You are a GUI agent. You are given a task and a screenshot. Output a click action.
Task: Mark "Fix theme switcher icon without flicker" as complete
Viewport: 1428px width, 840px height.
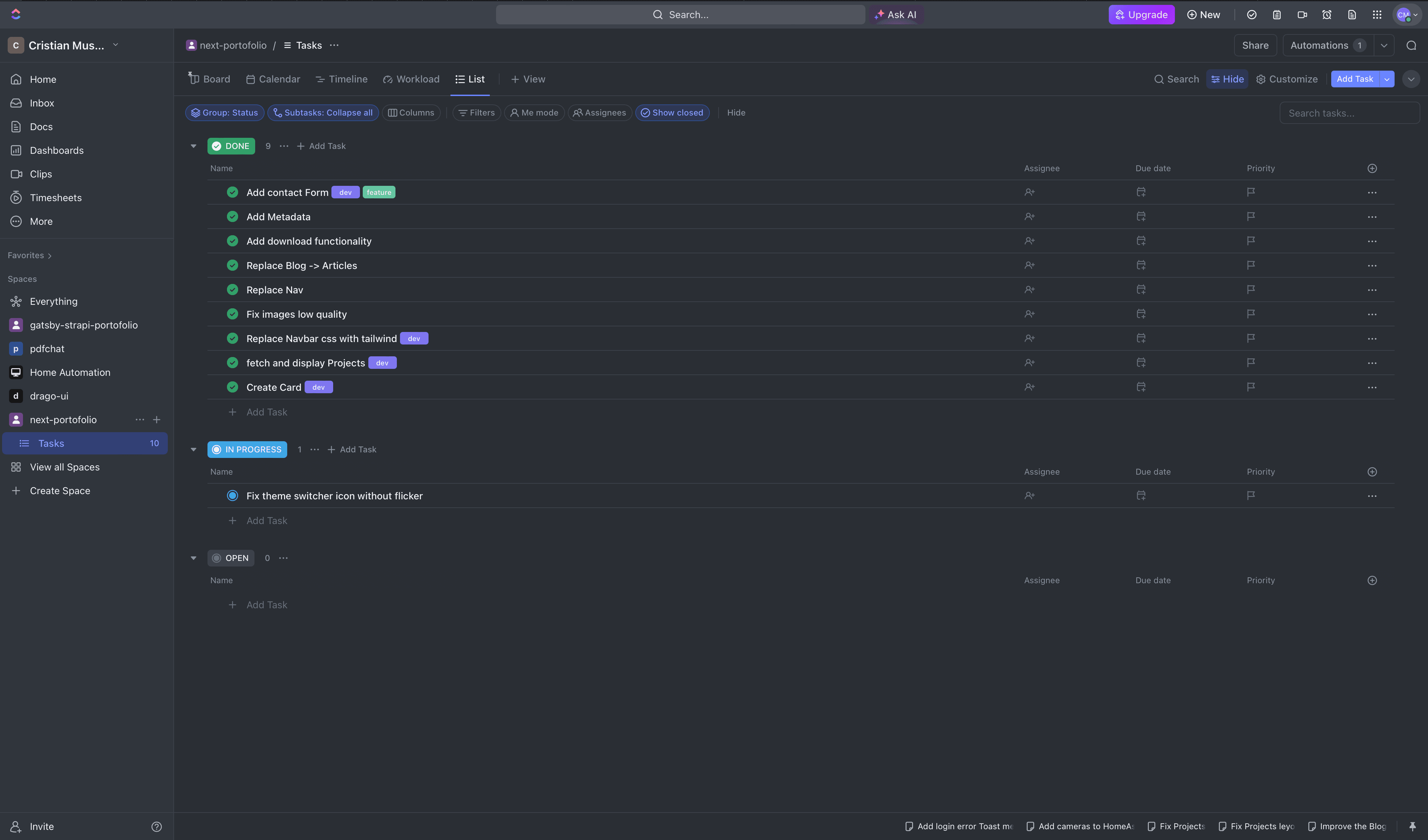232,495
